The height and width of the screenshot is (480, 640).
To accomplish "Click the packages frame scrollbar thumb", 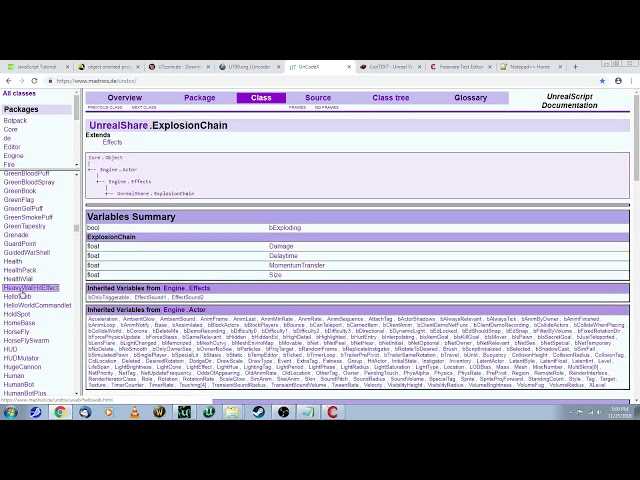I will [76, 108].
